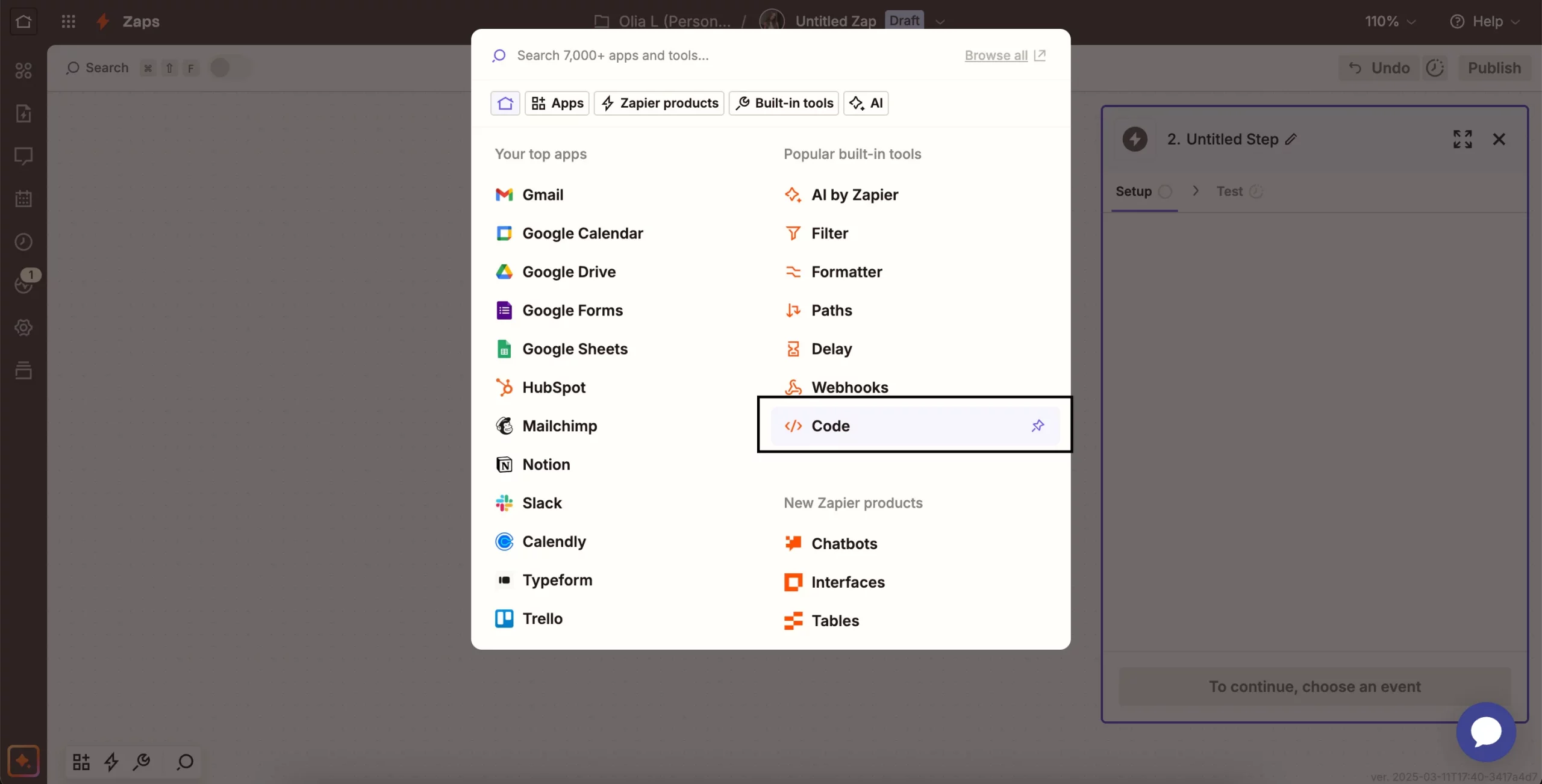Select the Webhooks built-in tool
This screenshot has width=1542, height=784.
pos(916,387)
